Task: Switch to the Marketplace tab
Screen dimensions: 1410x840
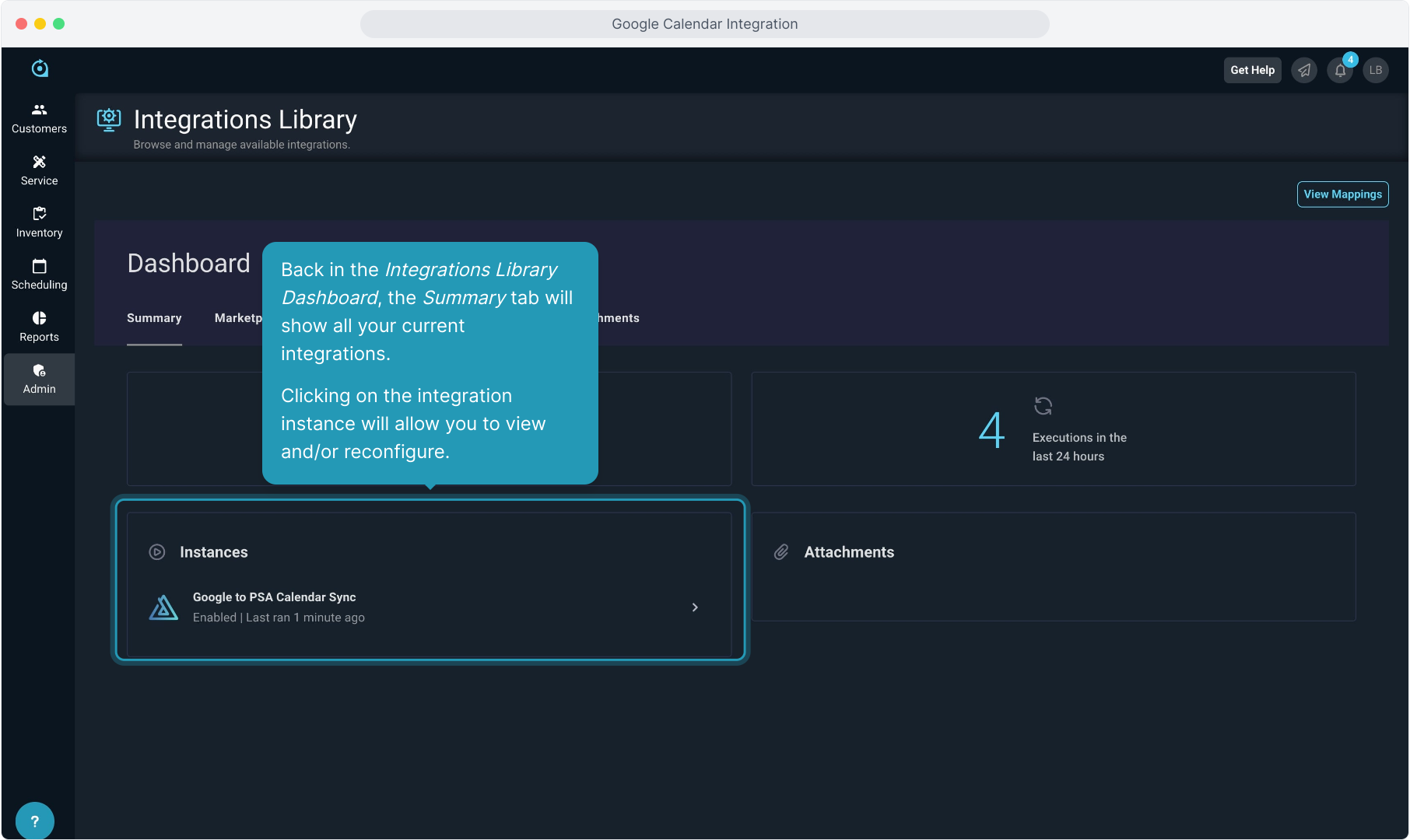Action: tap(238, 318)
